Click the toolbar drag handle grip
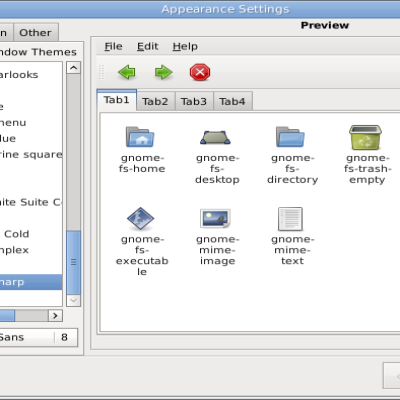 [x=102, y=72]
